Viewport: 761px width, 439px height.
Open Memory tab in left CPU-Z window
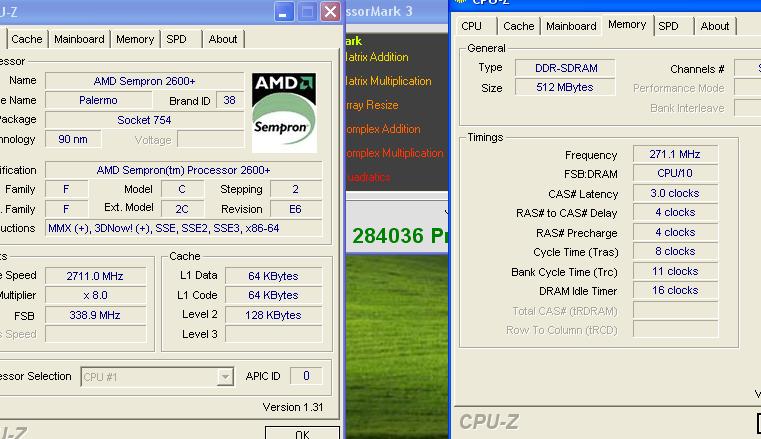pyautogui.click(x=135, y=39)
